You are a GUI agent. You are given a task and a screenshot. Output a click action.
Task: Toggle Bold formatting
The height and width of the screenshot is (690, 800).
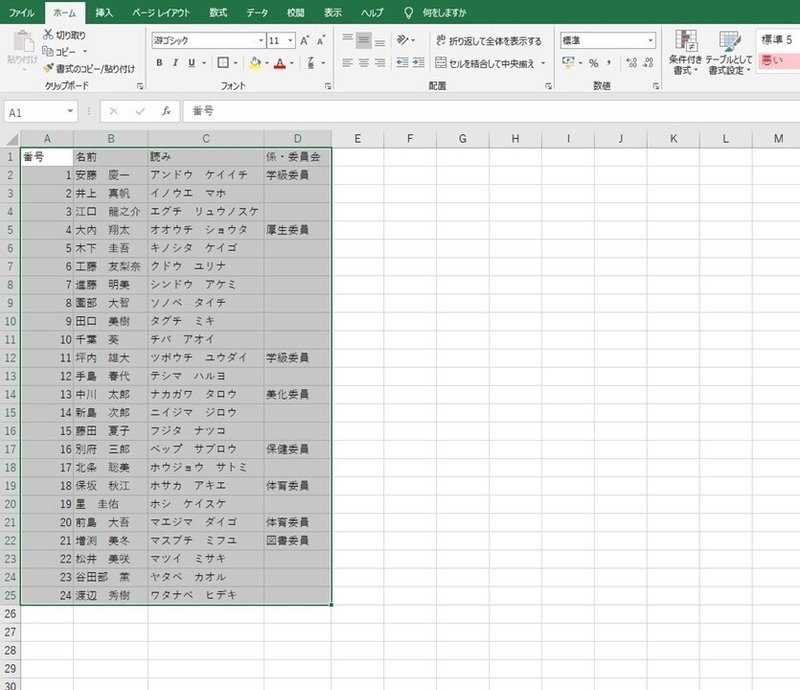tap(160, 63)
